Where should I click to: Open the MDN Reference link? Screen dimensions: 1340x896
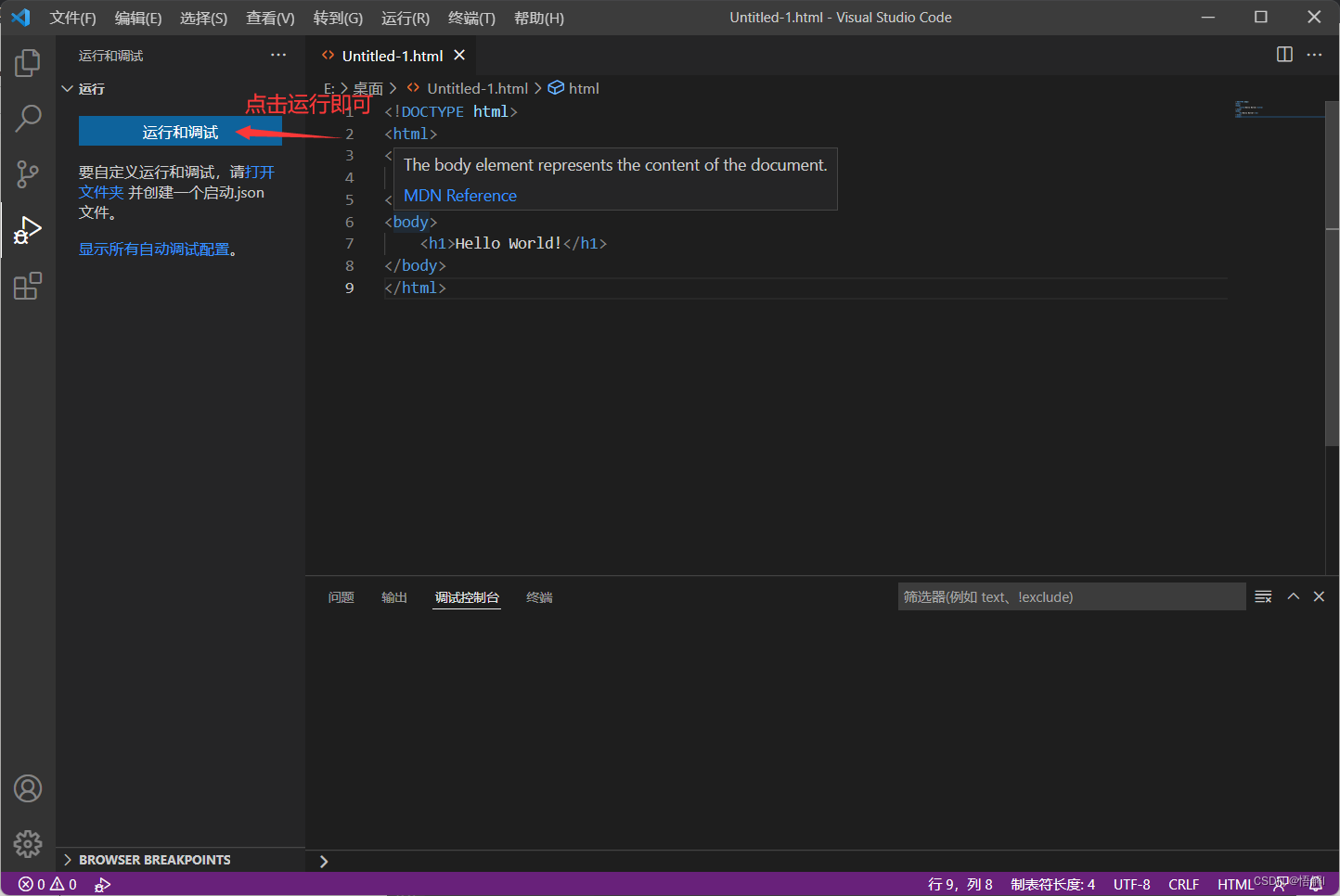point(460,196)
